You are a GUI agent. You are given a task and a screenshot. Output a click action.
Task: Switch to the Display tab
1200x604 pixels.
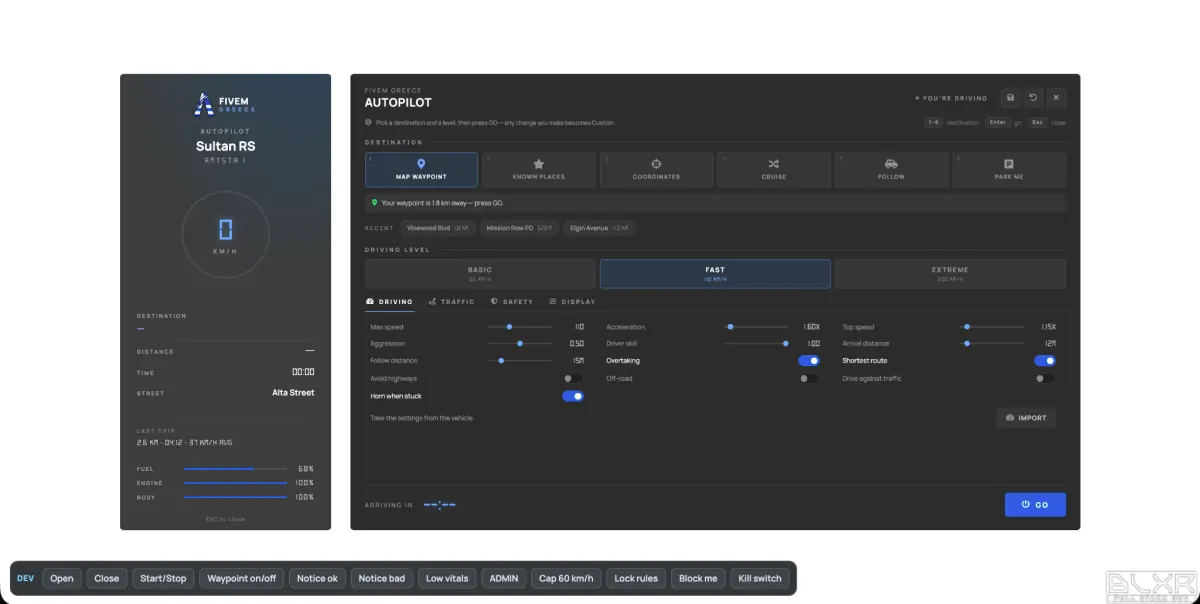(572, 301)
